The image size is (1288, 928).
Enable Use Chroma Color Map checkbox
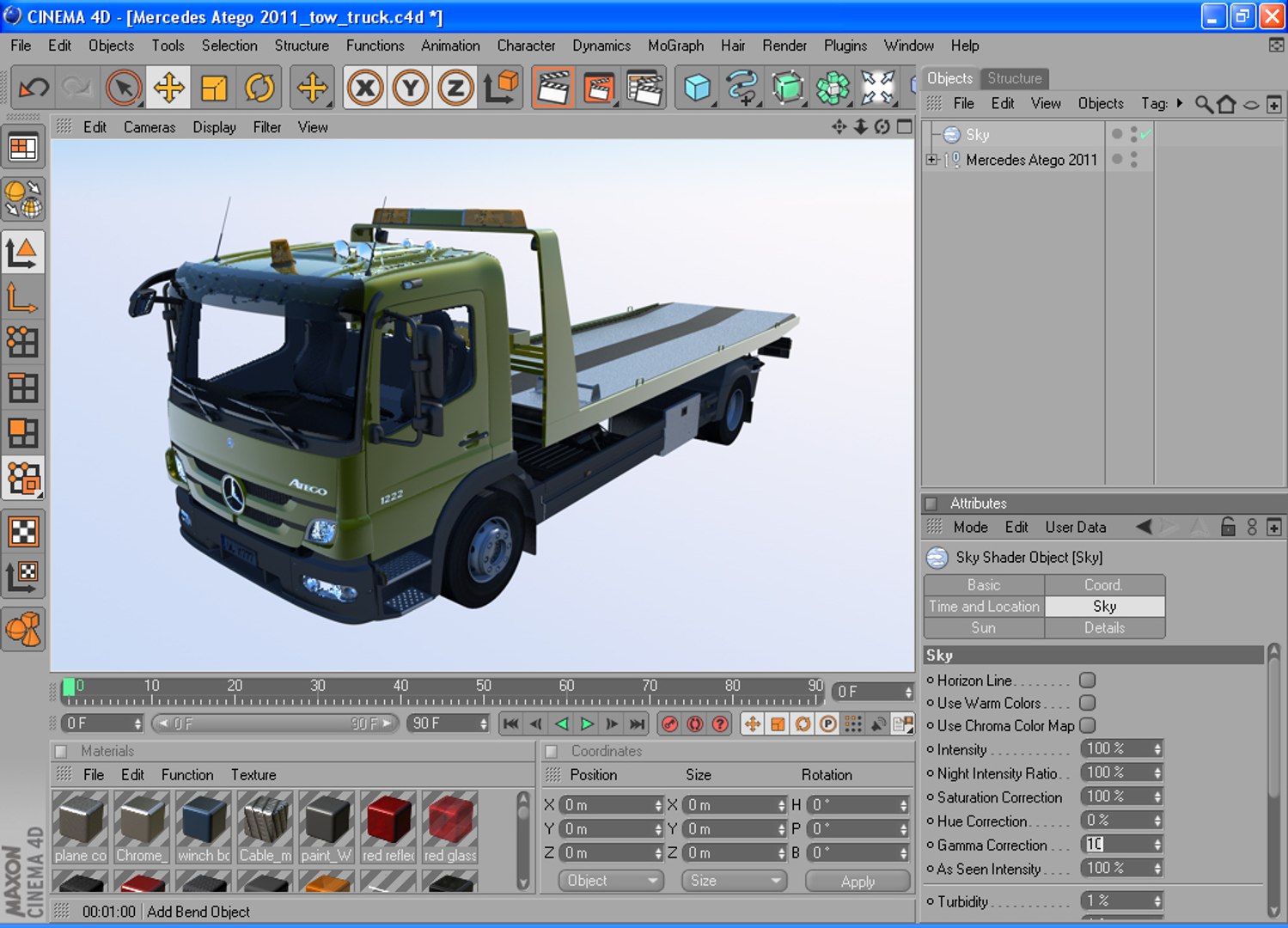coord(1087,725)
